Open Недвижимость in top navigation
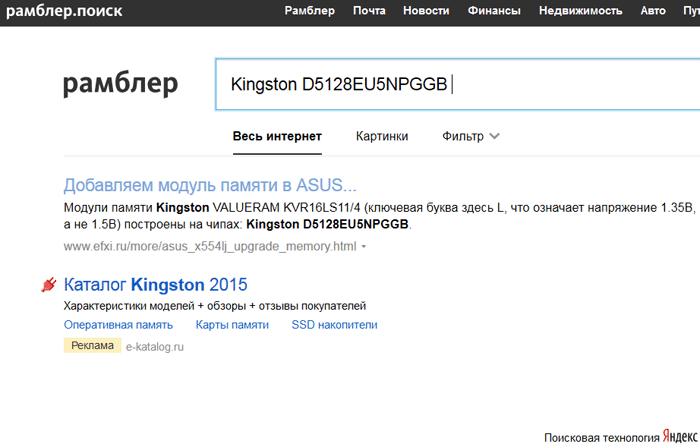Screen dimensions: 700x447 580,11
